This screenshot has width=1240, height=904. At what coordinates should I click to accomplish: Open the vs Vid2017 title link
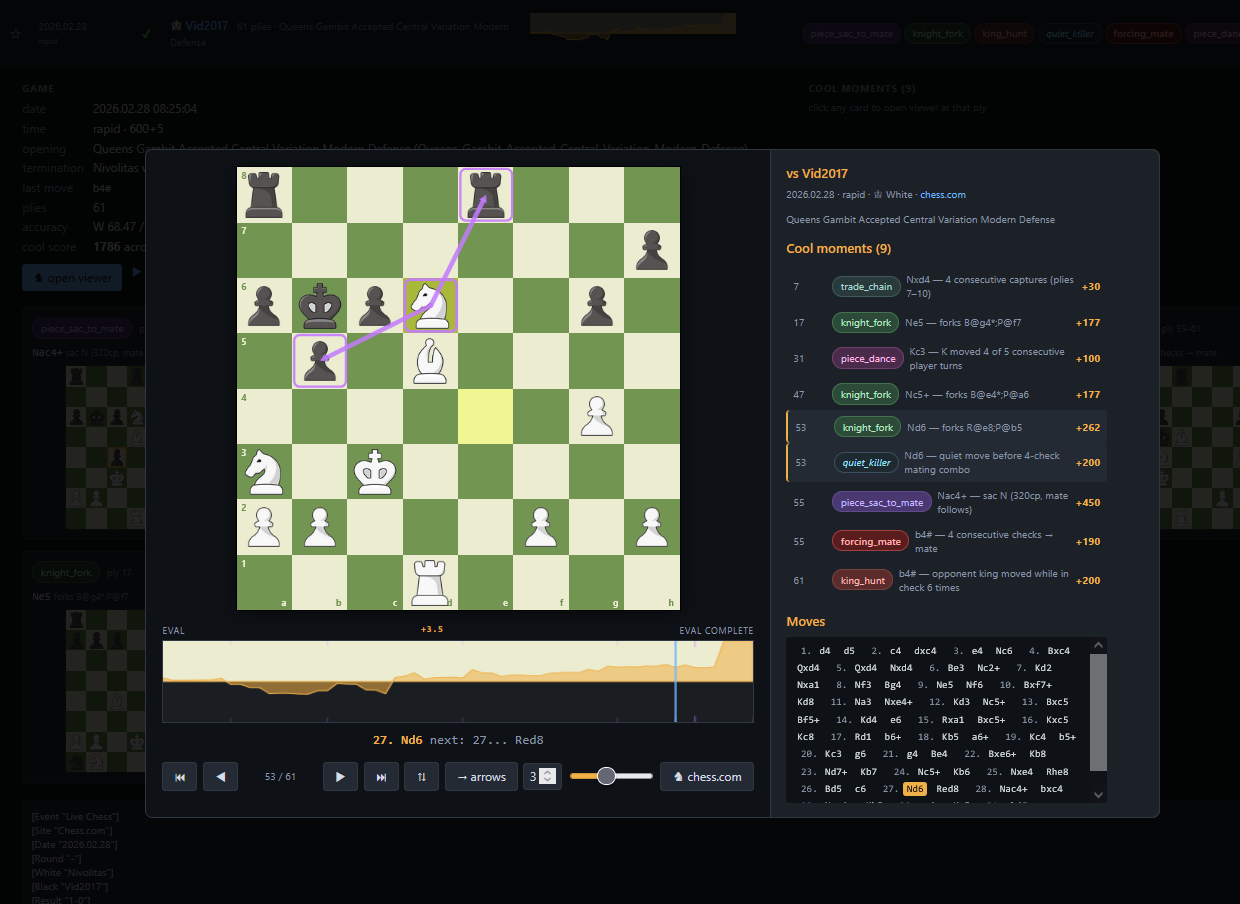click(x=817, y=174)
